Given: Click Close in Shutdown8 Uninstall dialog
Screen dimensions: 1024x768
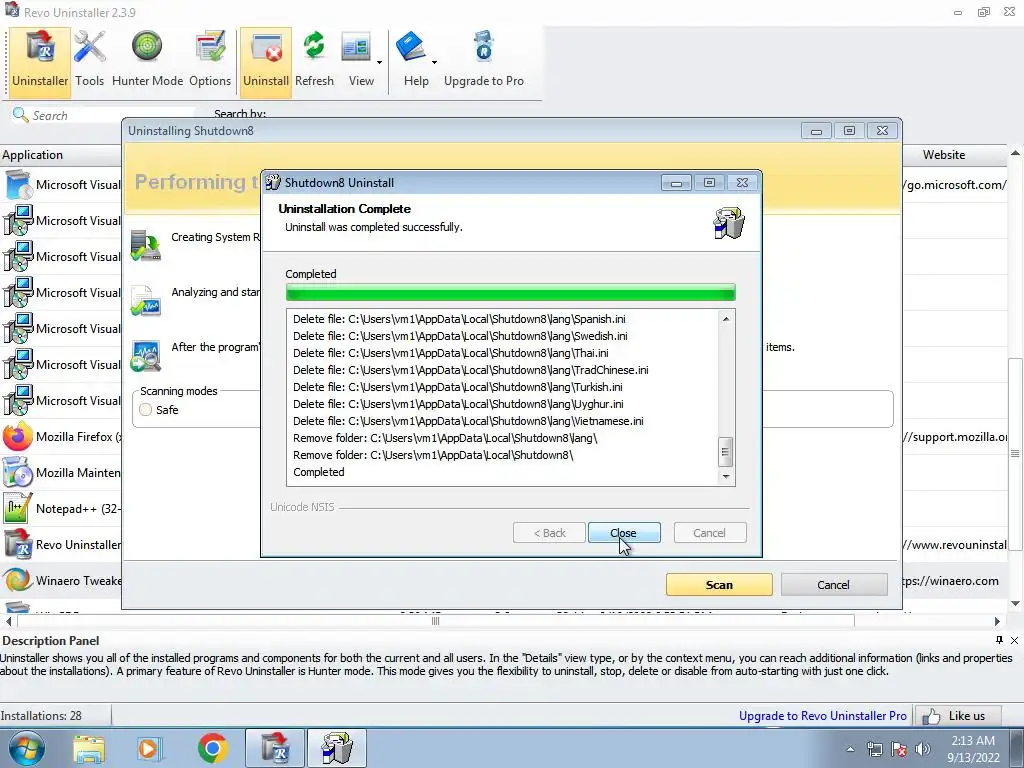Looking at the screenshot, I should [x=624, y=533].
